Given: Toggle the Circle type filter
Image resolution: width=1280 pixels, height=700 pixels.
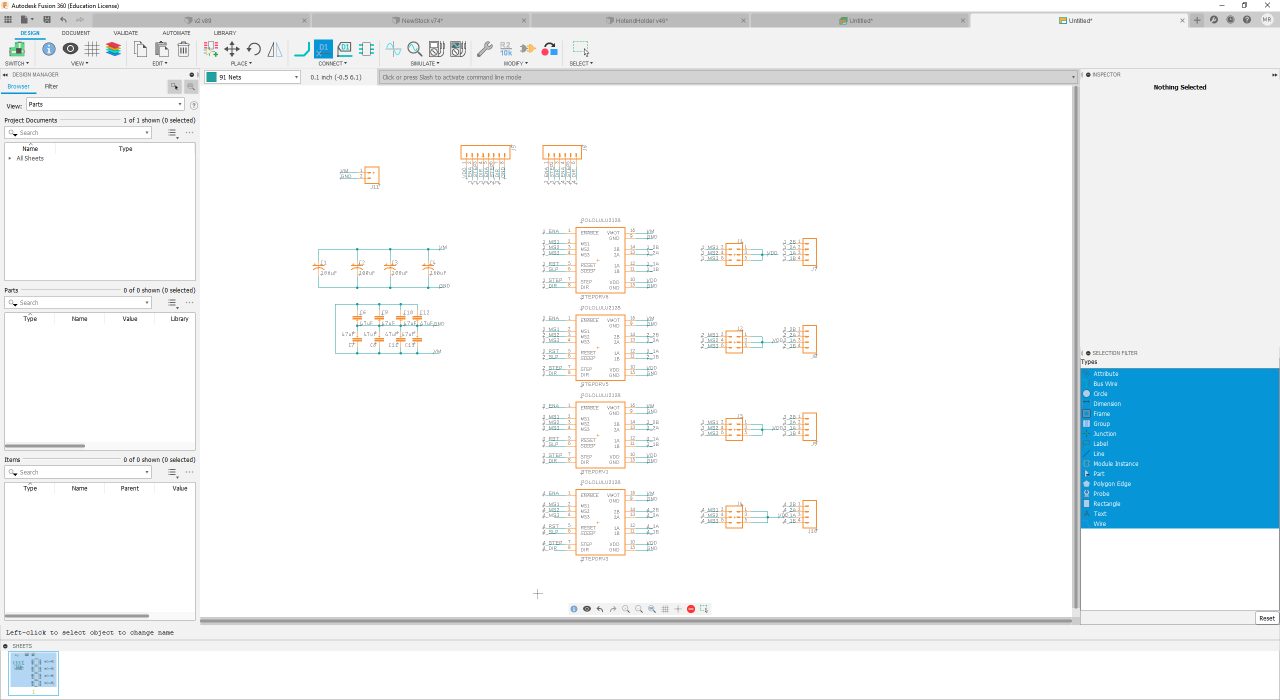Looking at the screenshot, I should pyautogui.click(x=1180, y=394).
